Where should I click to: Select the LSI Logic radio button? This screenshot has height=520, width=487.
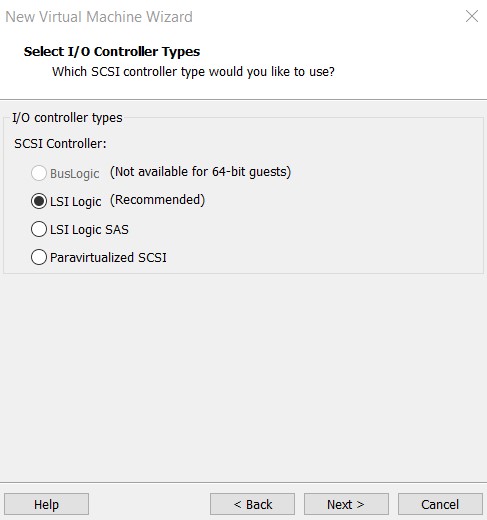(39, 201)
